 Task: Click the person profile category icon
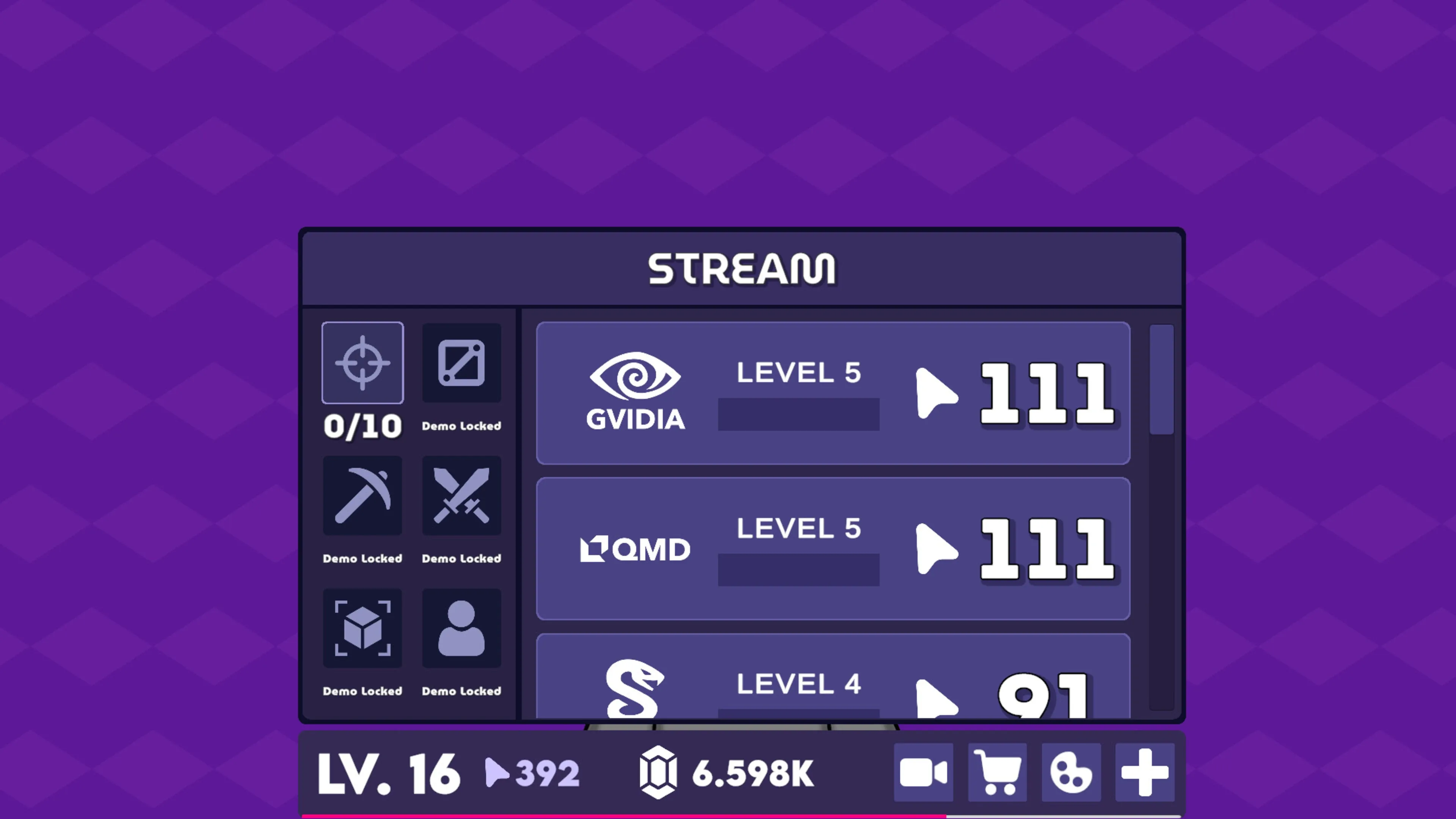[461, 628]
